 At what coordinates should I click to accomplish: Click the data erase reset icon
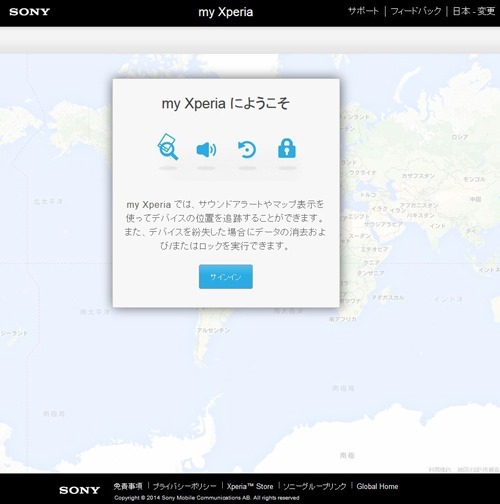point(247,149)
